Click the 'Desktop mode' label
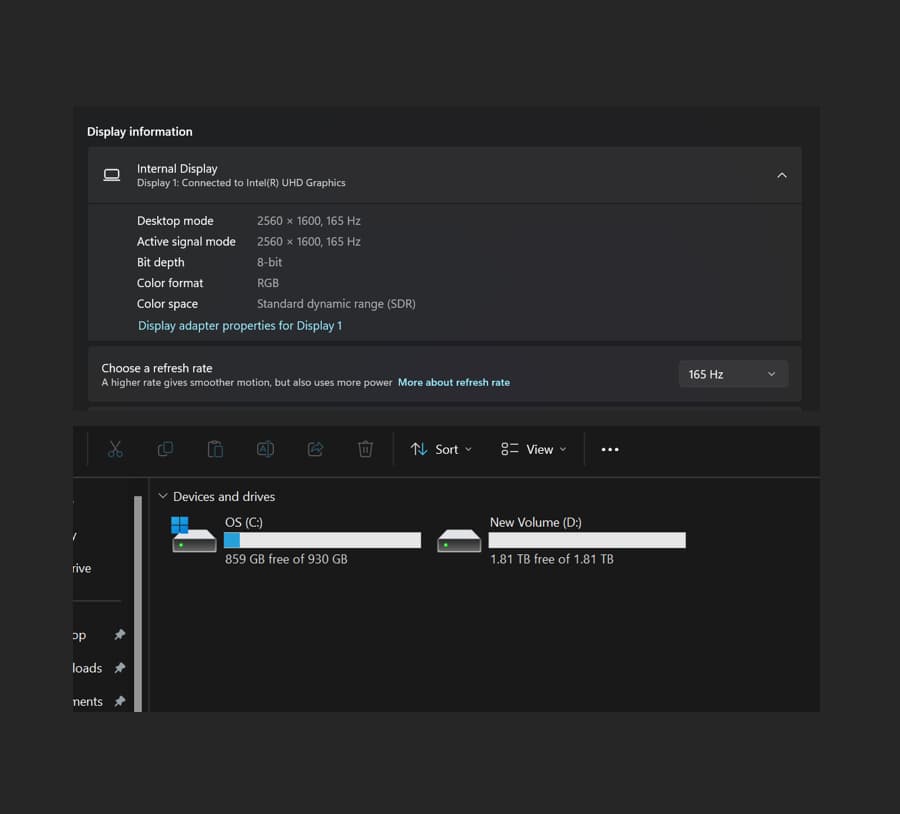 click(175, 221)
